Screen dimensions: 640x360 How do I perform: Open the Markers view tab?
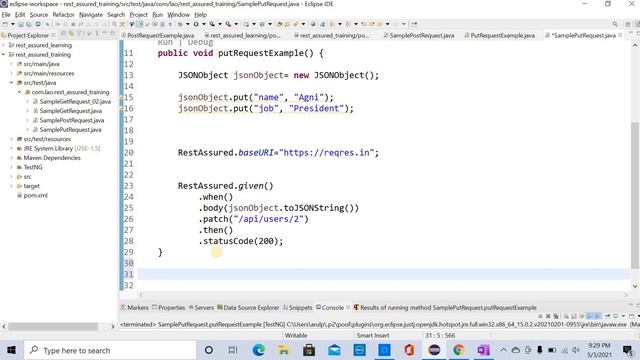coord(135,307)
